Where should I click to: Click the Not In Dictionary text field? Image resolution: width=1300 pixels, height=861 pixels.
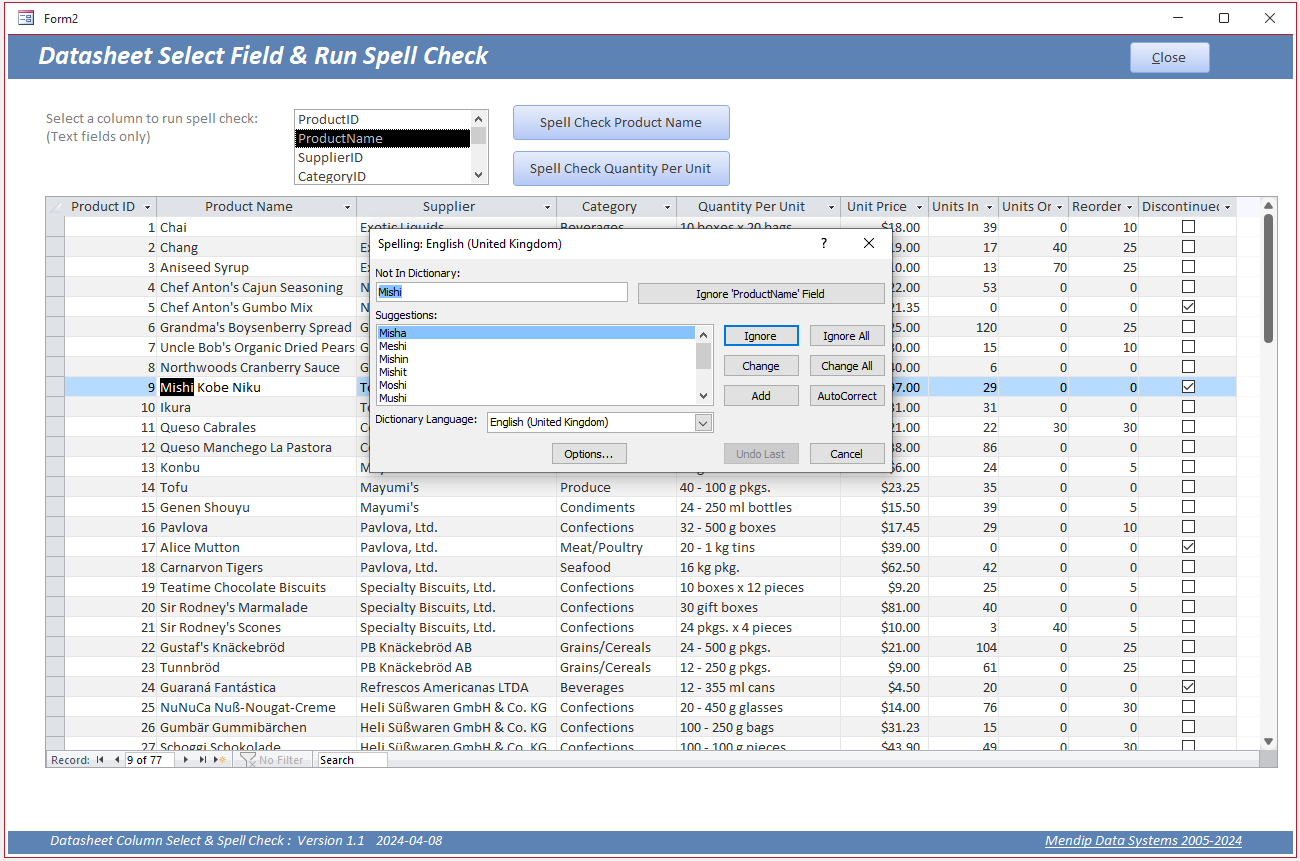pyautogui.click(x=502, y=292)
